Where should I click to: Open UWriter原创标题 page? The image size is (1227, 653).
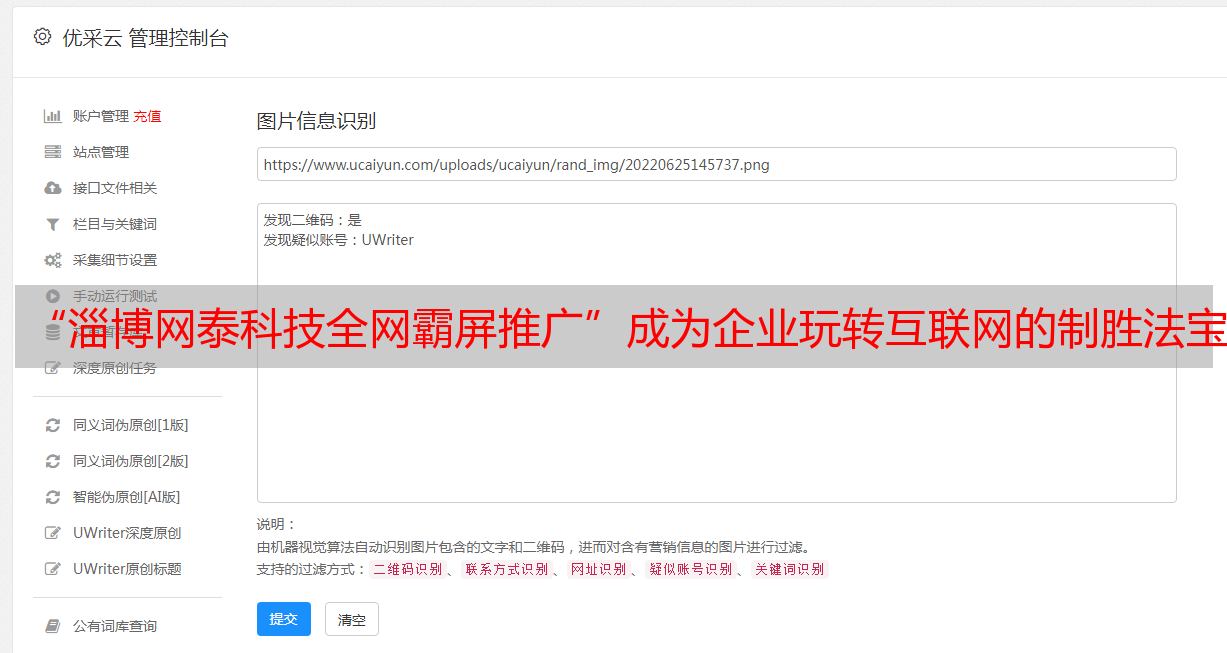[x=127, y=569]
